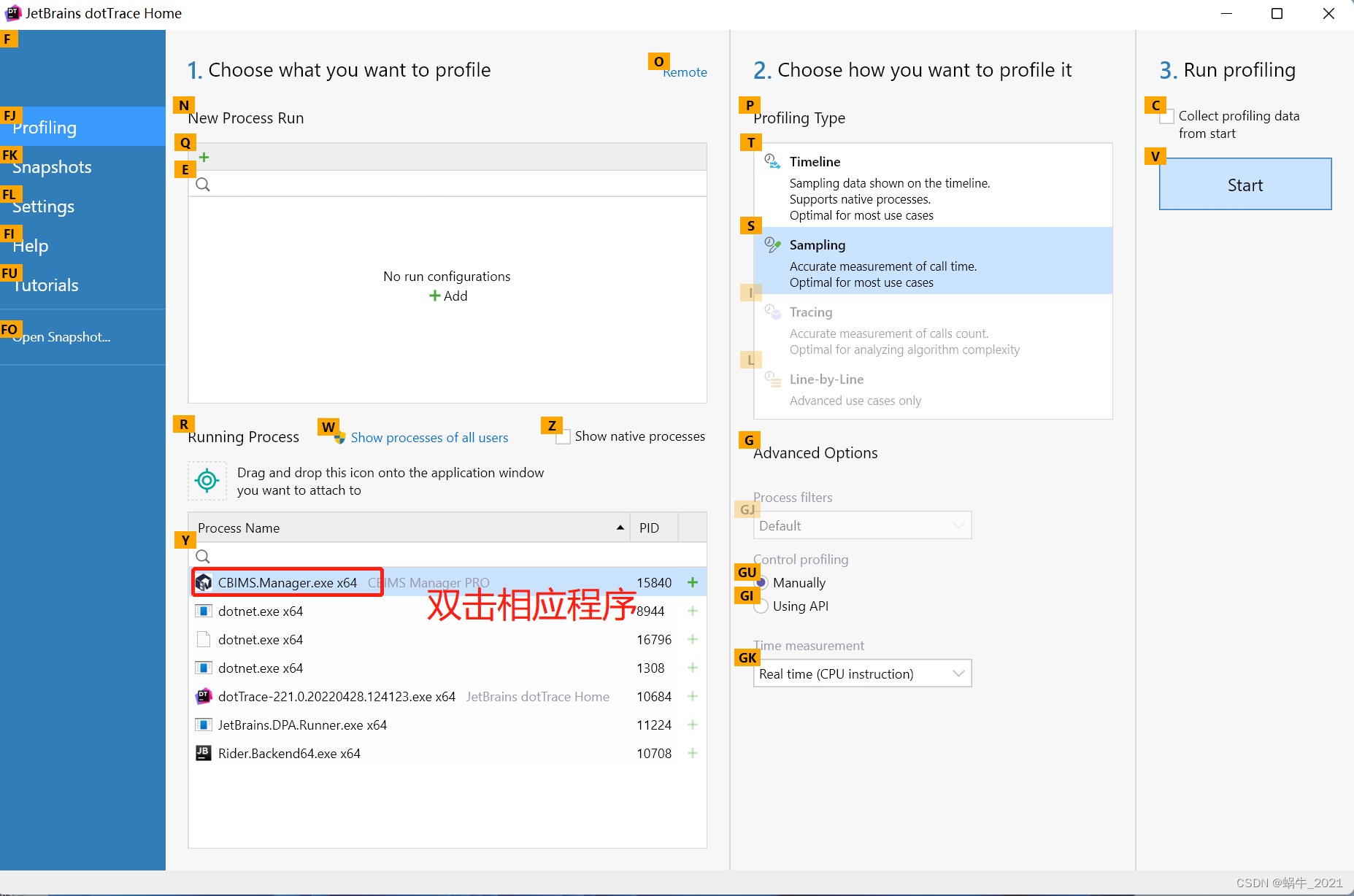This screenshot has width=1354, height=896.
Task: Click the Start profiling button
Action: point(1245,185)
